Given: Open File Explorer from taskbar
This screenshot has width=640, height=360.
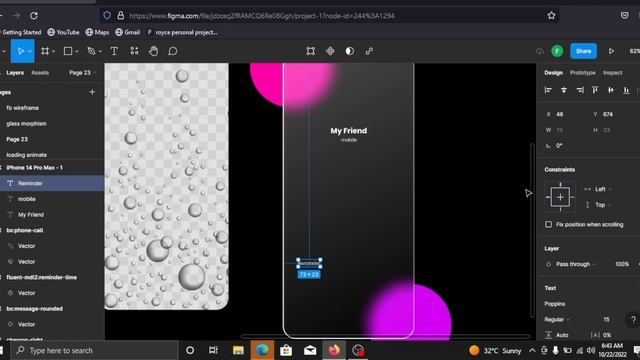Looking at the screenshot, I should [238, 350].
